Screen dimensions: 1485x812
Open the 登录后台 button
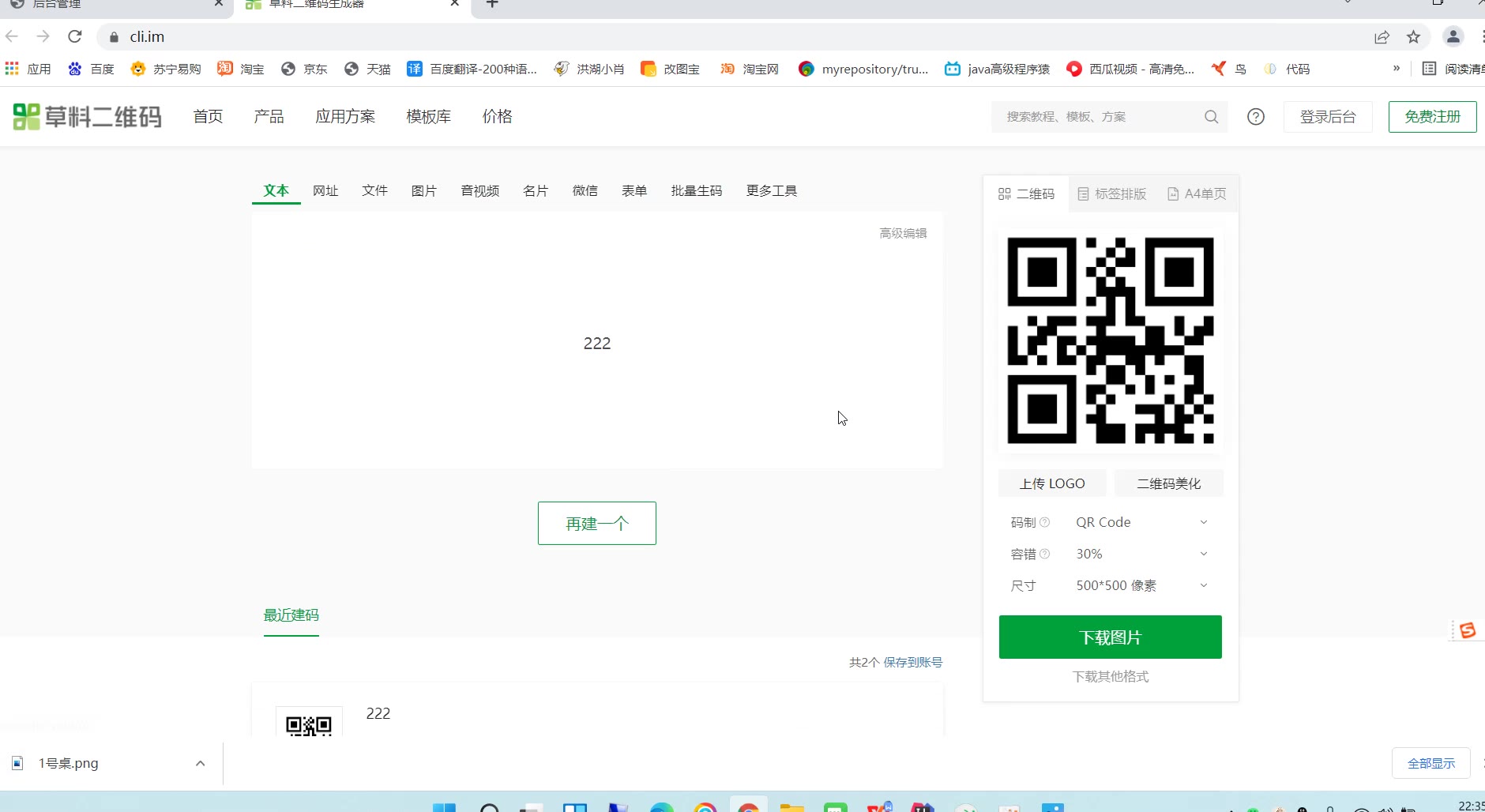[x=1328, y=117]
